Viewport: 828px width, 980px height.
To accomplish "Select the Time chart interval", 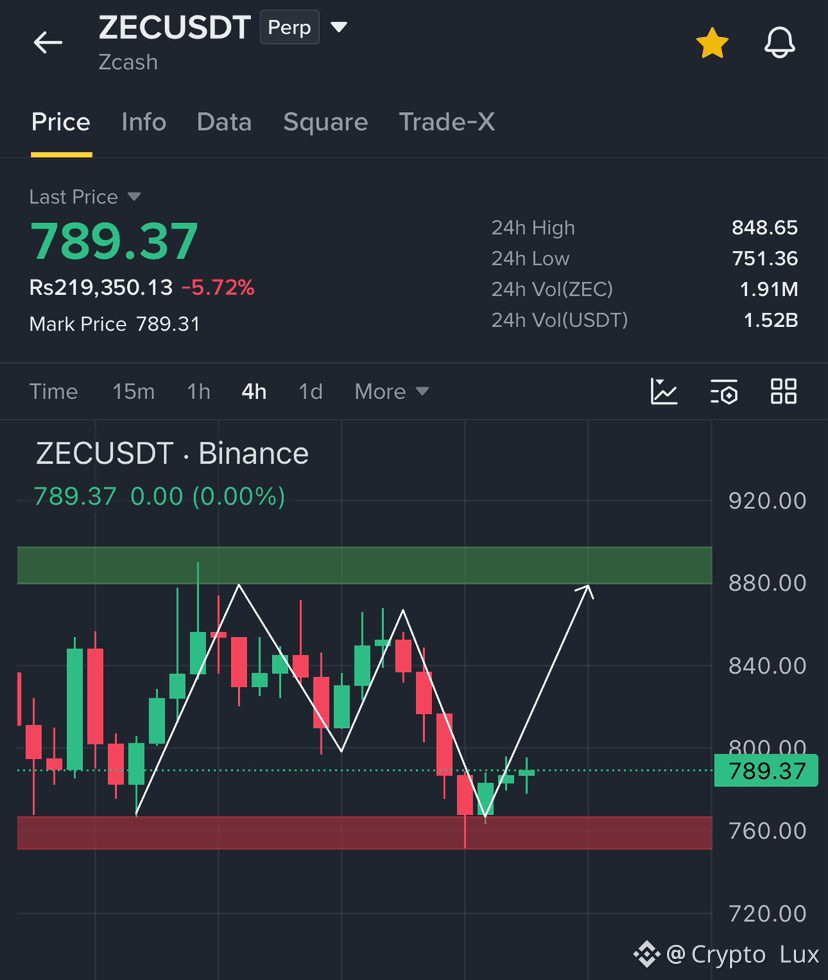I will 54,392.
